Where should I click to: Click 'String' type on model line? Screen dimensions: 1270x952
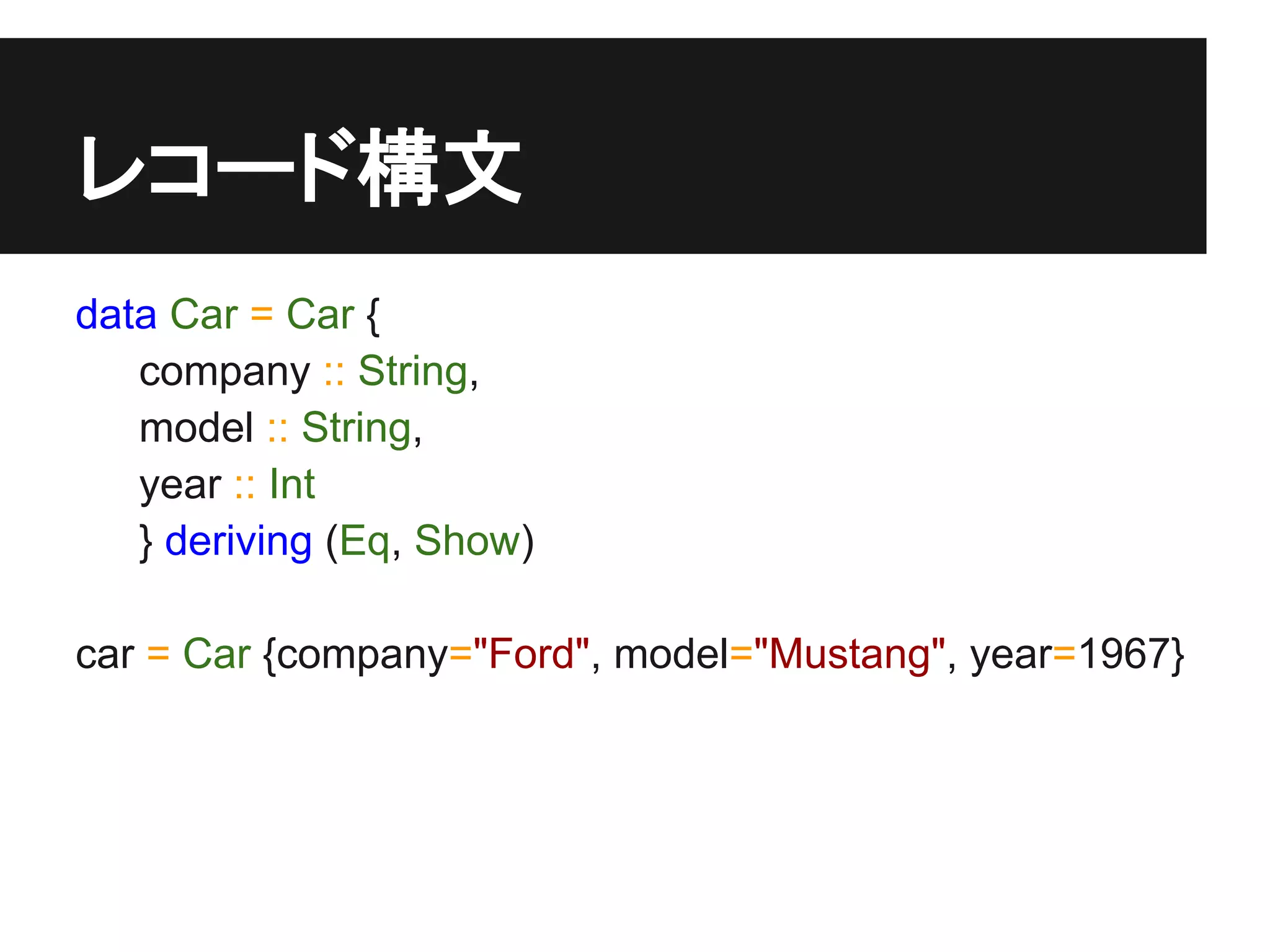[357, 429]
